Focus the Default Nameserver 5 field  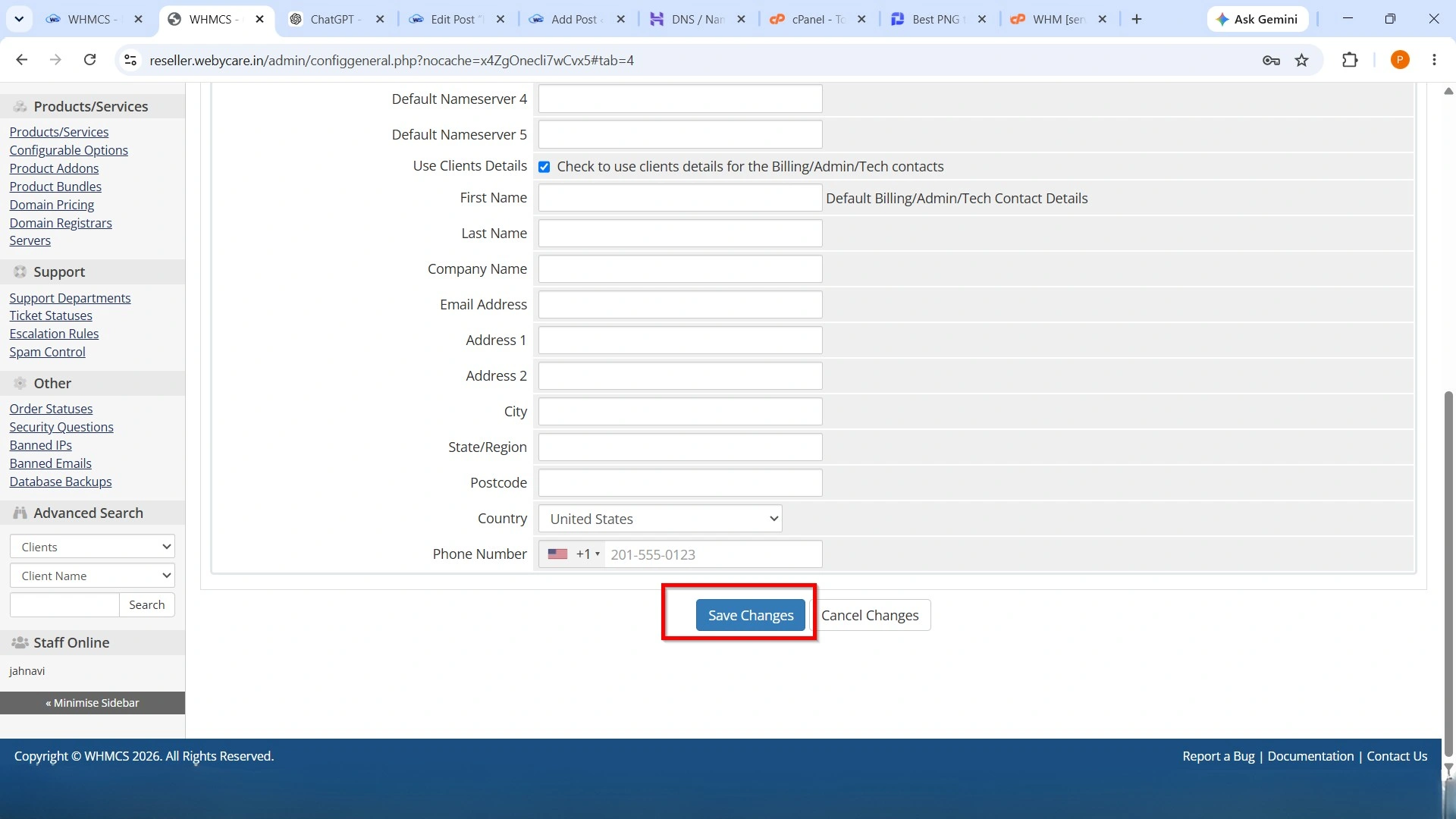click(x=680, y=134)
